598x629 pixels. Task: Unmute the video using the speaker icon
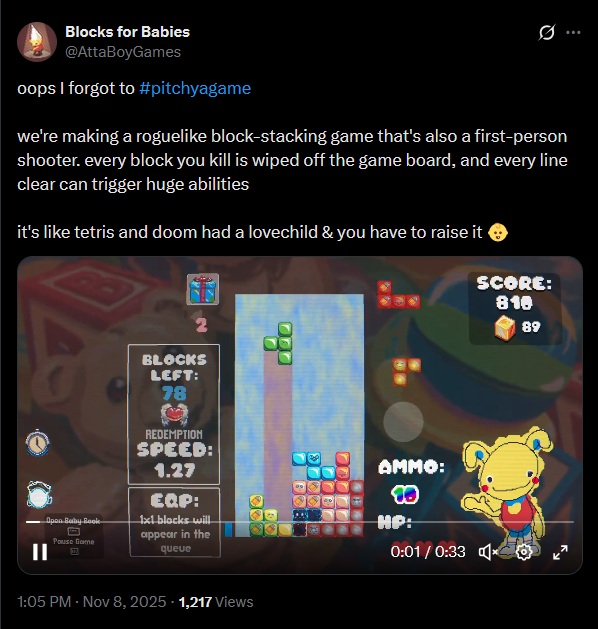(488, 552)
